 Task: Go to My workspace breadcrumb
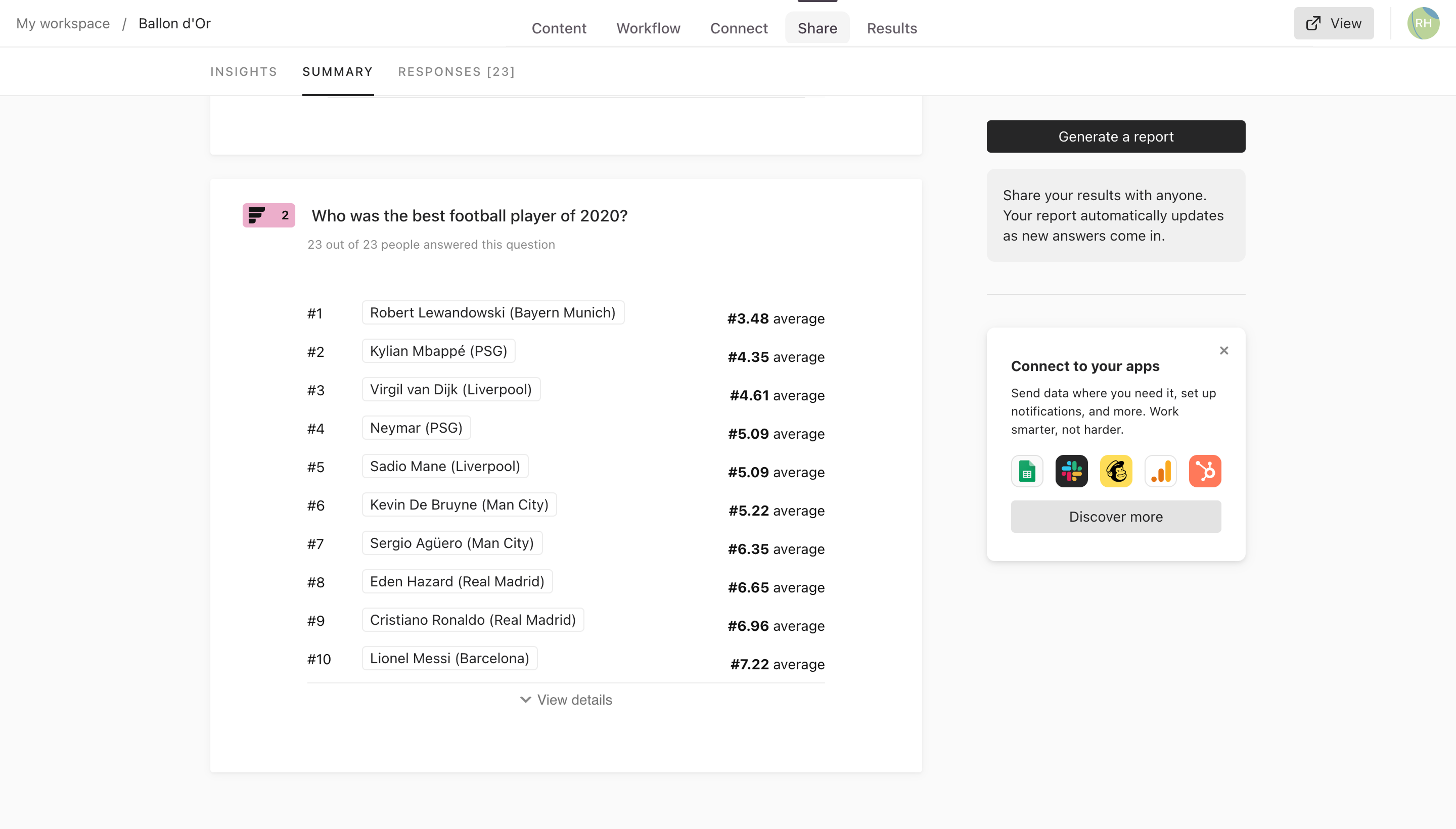click(x=63, y=23)
